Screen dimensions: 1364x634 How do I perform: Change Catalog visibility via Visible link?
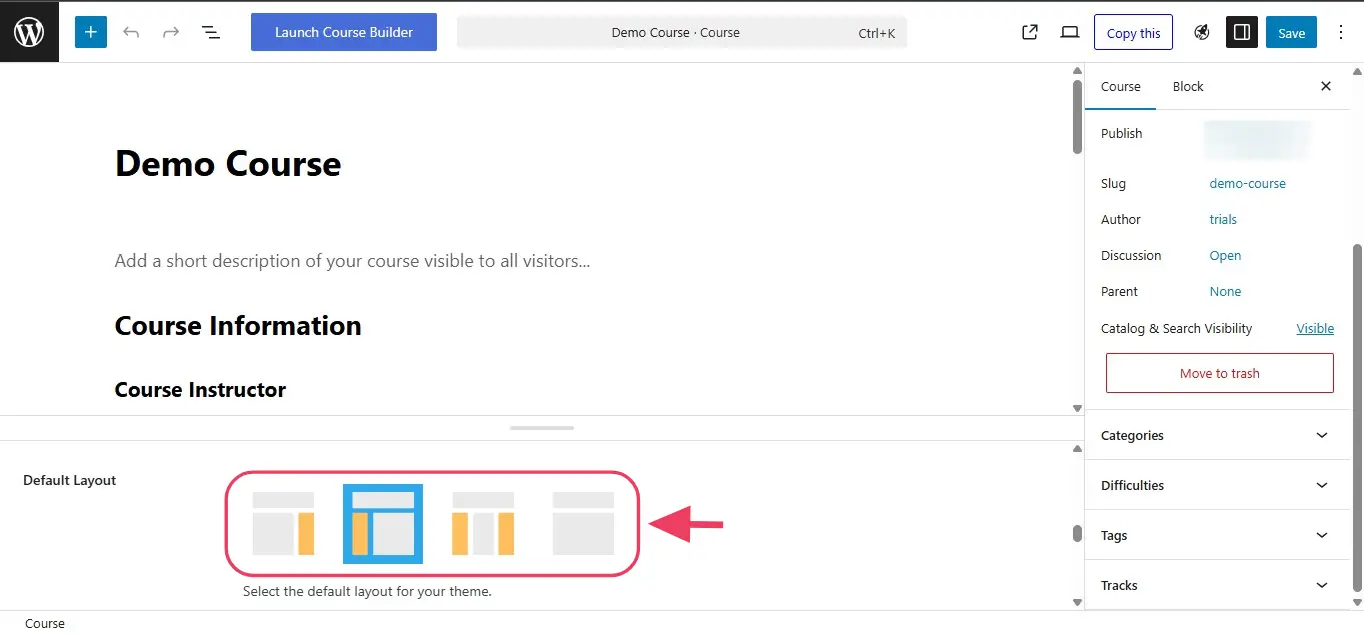tap(1315, 328)
